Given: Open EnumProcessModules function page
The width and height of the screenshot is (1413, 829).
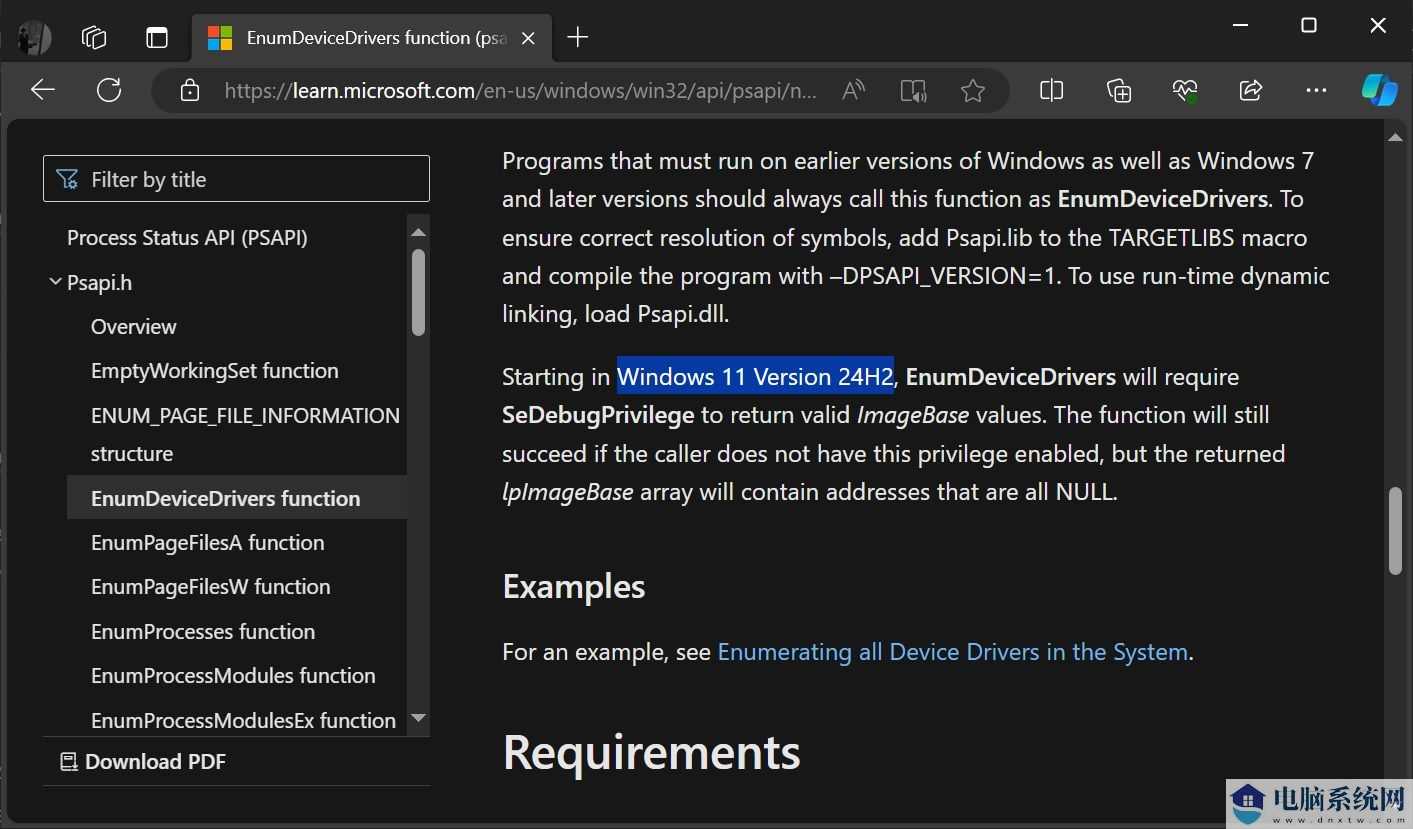Looking at the screenshot, I should (233, 676).
